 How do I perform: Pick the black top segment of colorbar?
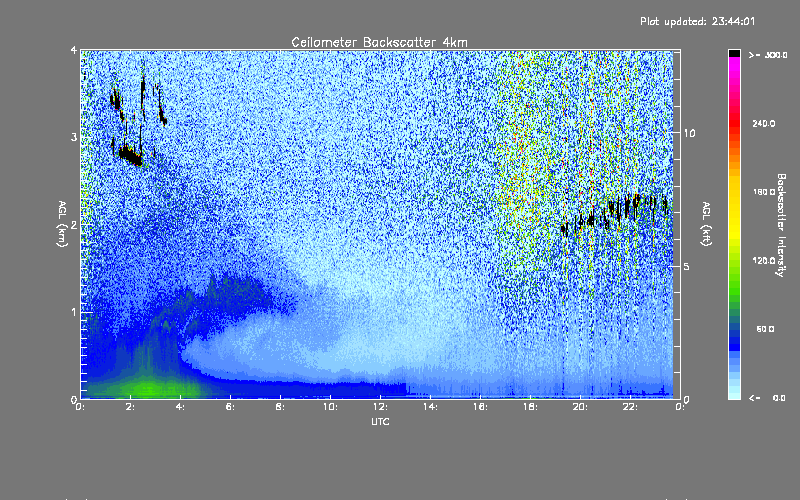coord(734,53)
